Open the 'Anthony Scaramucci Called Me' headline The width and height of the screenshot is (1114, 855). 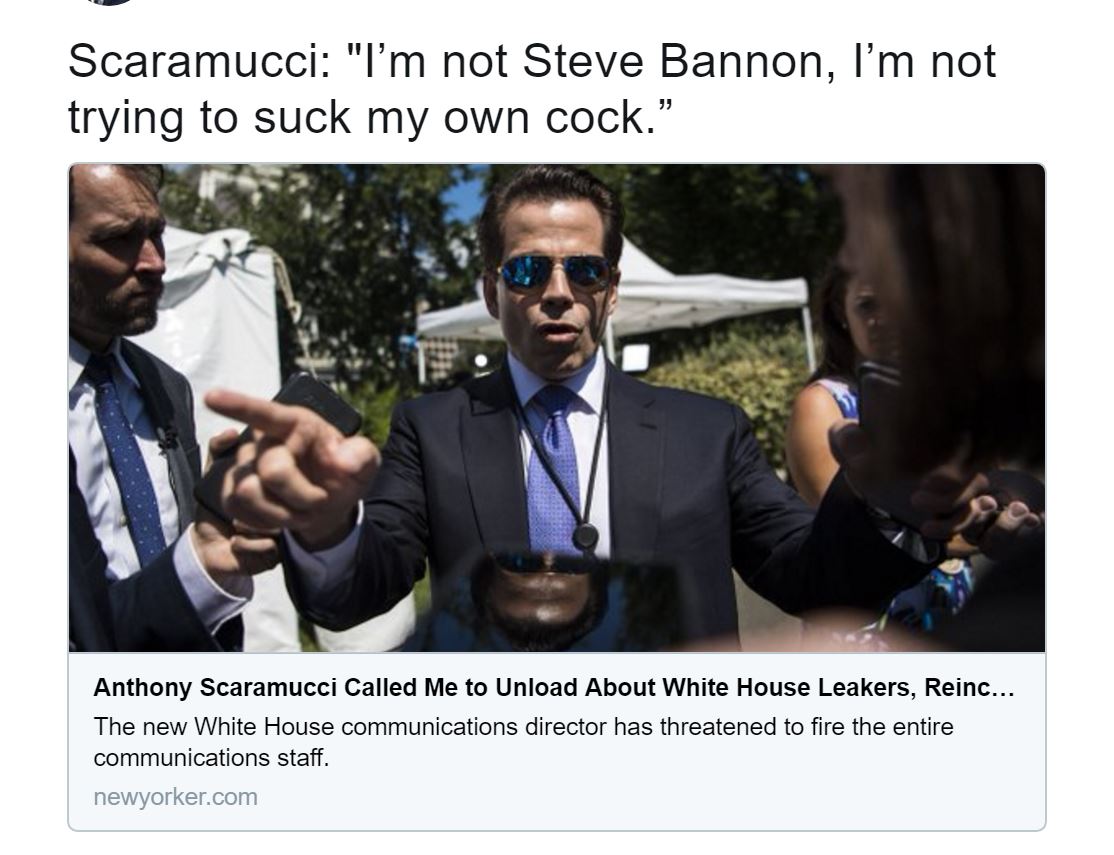pyautogui.click(x=553, y=687)
